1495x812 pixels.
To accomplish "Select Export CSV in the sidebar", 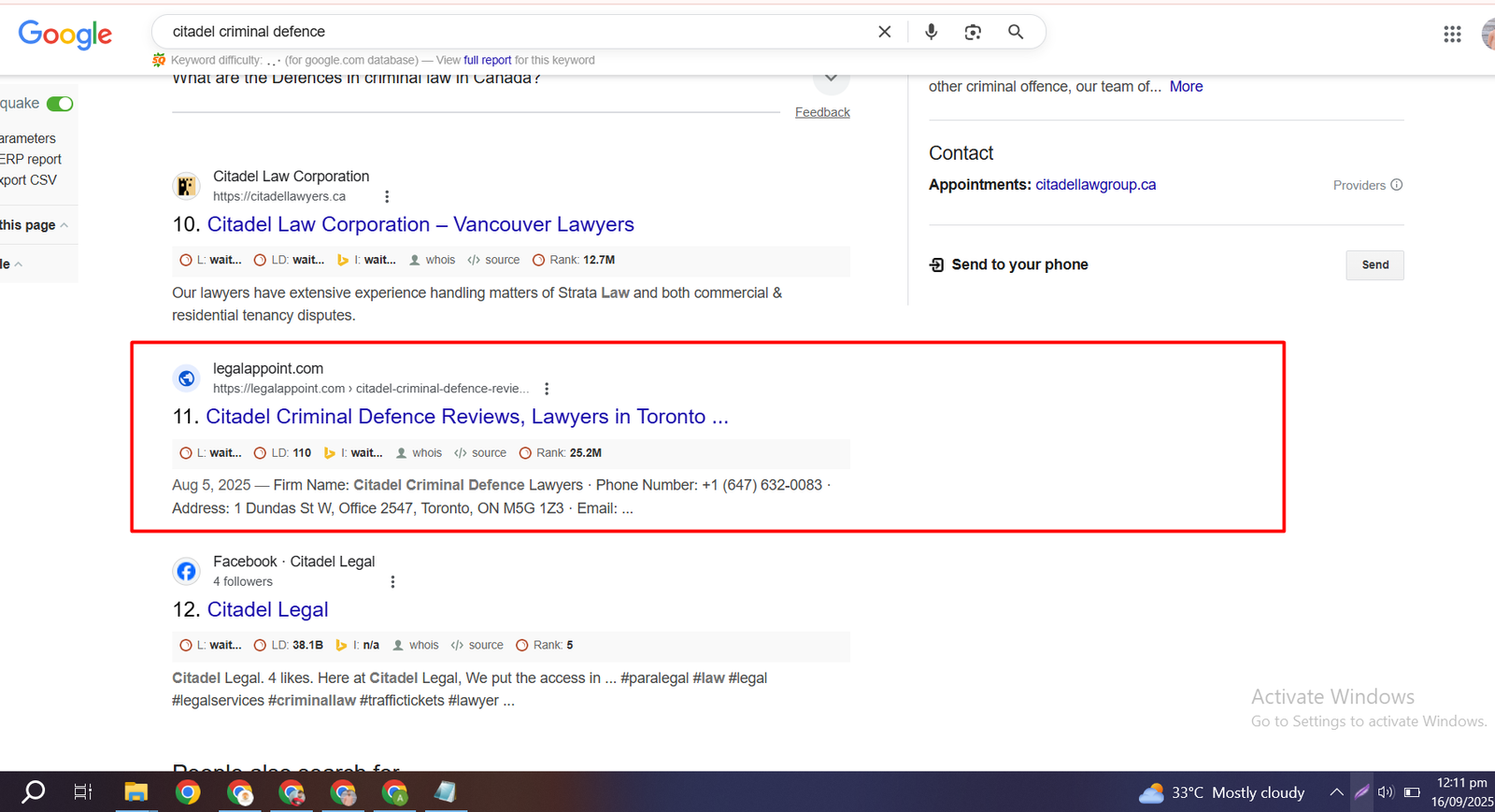I will point(29,179).
